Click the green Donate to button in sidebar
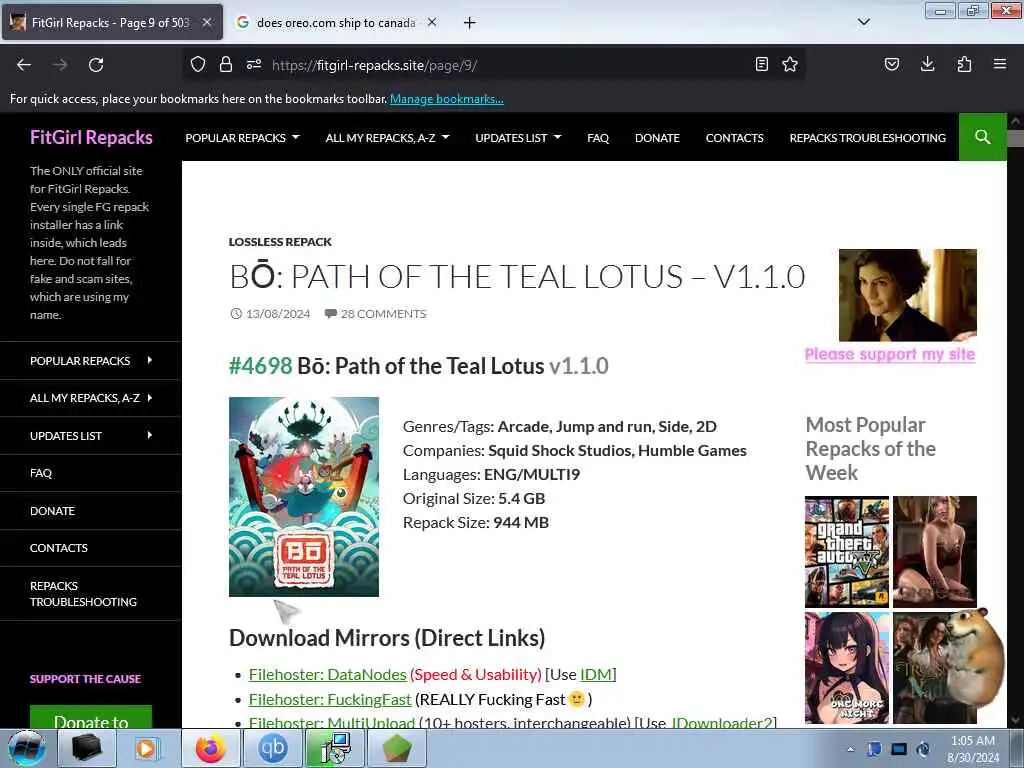This screenshot has height=768, width=1024. (x=91, y=717)
